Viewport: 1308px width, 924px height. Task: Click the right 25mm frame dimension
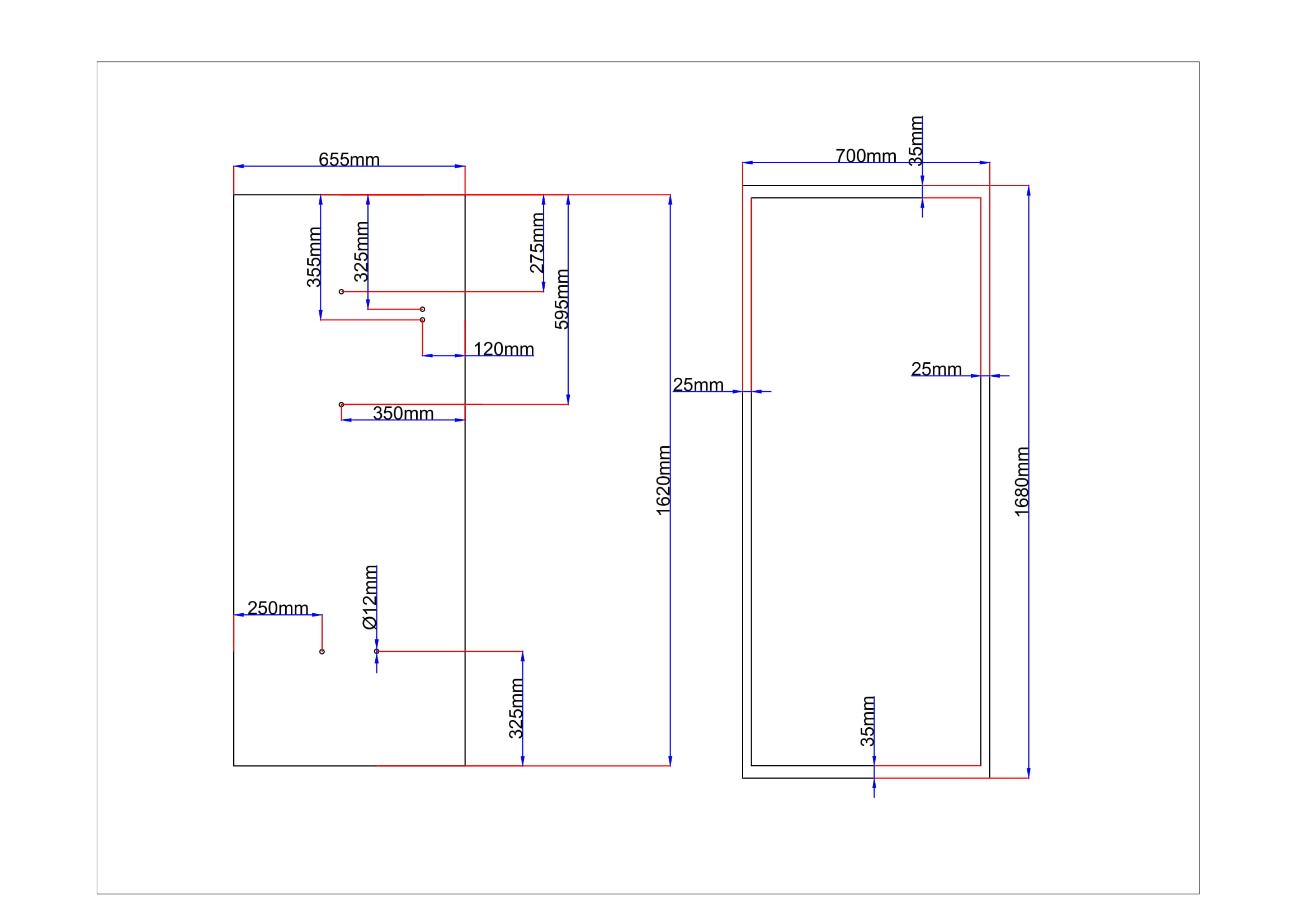coord(936,369)
